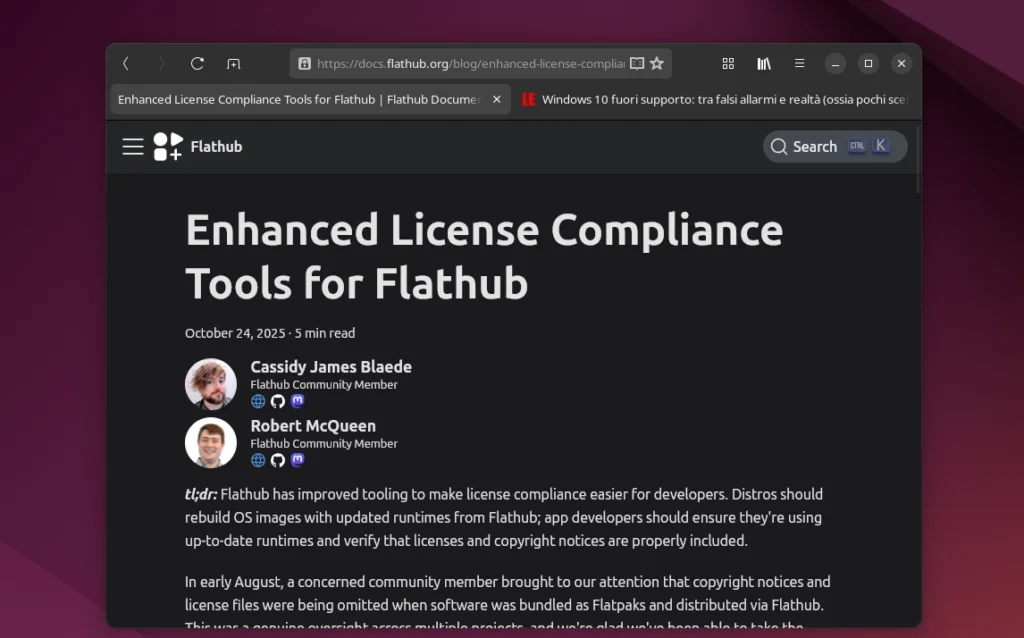Open the Flathub logo icon
1024x638 pixels.
tap(166, 146)
